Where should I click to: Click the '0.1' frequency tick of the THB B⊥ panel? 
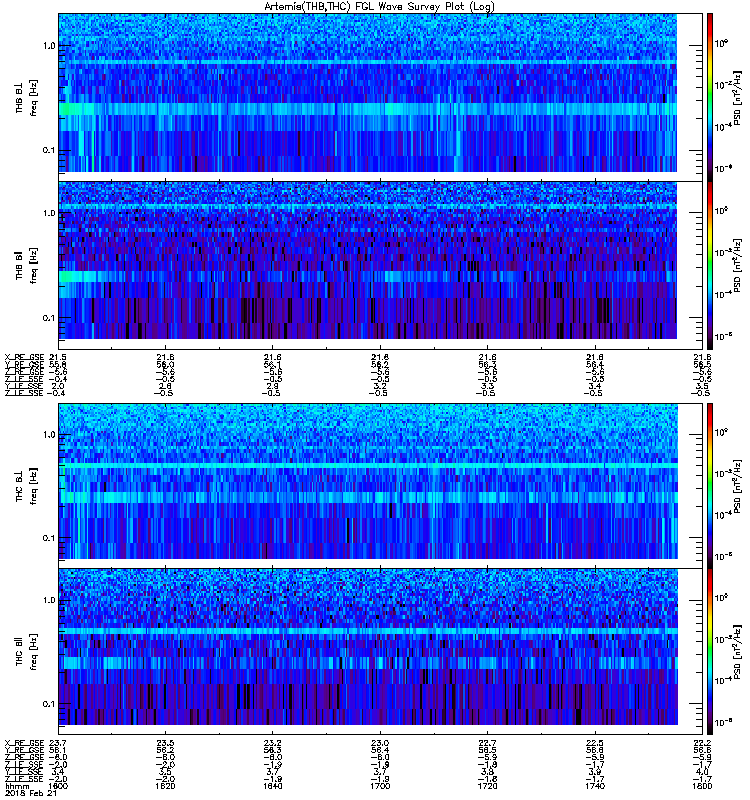tap(49, 150)
